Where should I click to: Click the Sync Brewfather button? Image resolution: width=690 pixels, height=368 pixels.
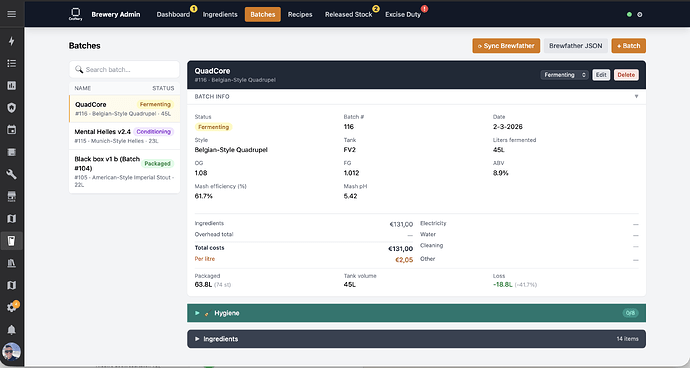pyautogui.click(x=506, y=46)
